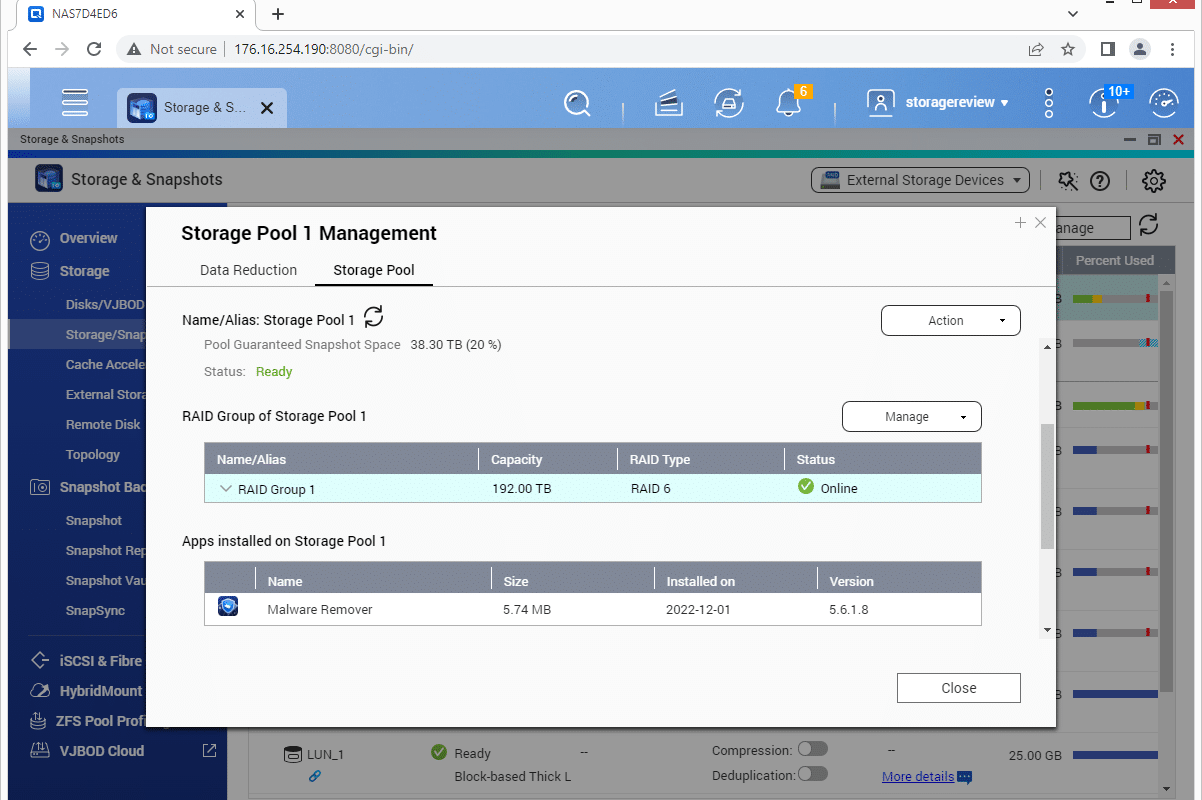Screen dimensions: 1202x800
Task: Toggle the Chrome side panel icon
Action: pyautogui.click(x=1107, y=49)
